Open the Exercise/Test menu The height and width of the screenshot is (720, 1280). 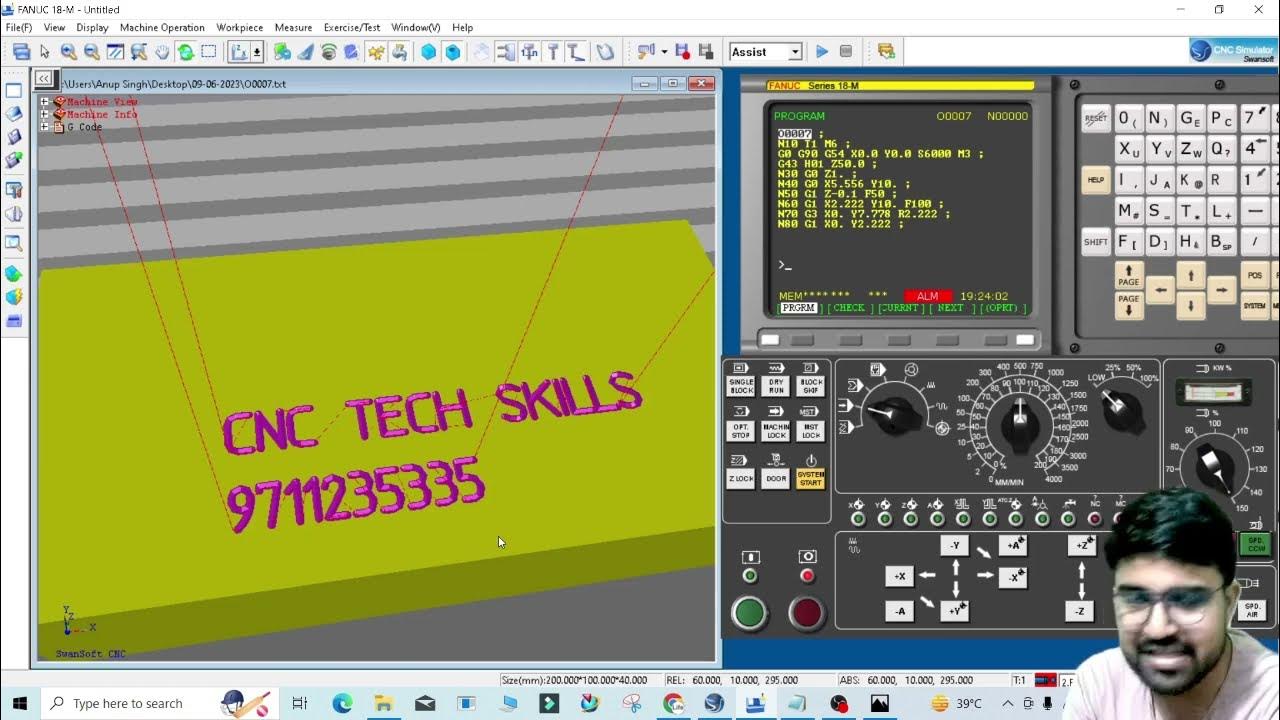pyautogui.click(x=352, y=27)
